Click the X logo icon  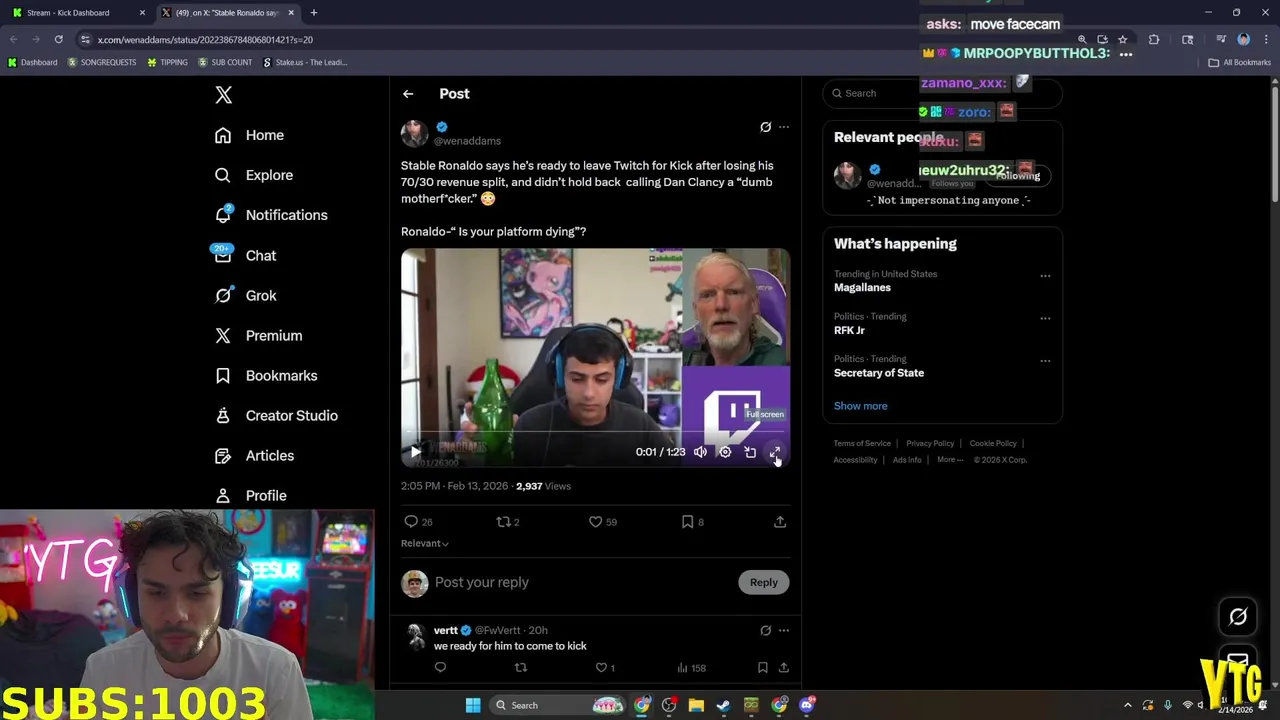[223, 95]
